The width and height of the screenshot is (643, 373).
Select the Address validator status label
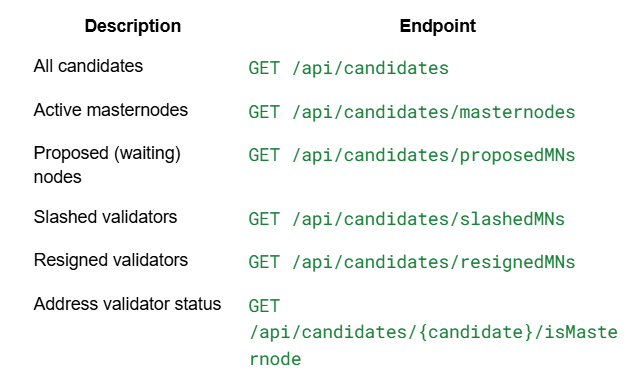tap(127, 304)
